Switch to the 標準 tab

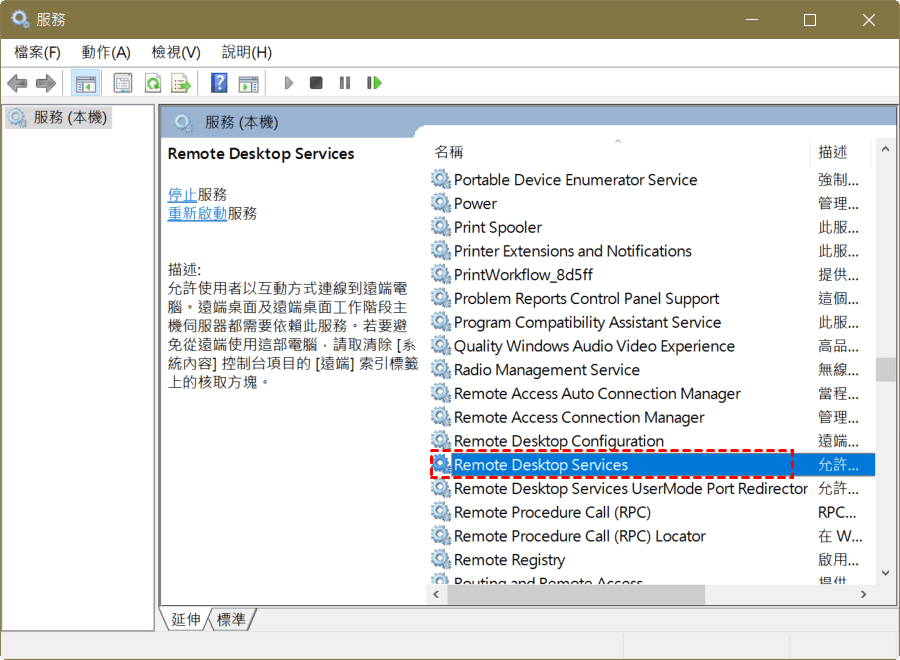[x=231, y=619]
